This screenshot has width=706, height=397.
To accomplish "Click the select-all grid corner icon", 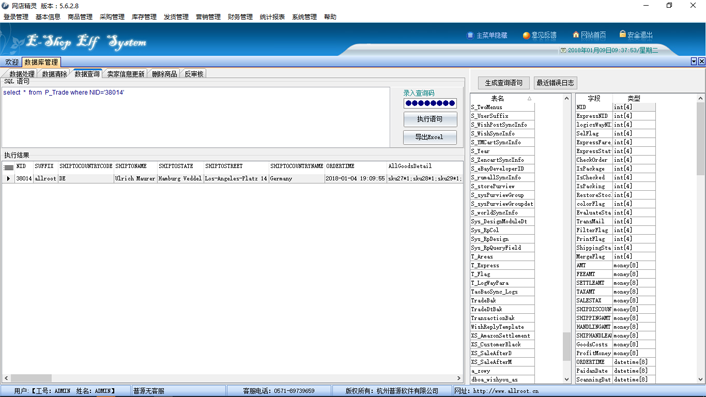I will point(8,167).
